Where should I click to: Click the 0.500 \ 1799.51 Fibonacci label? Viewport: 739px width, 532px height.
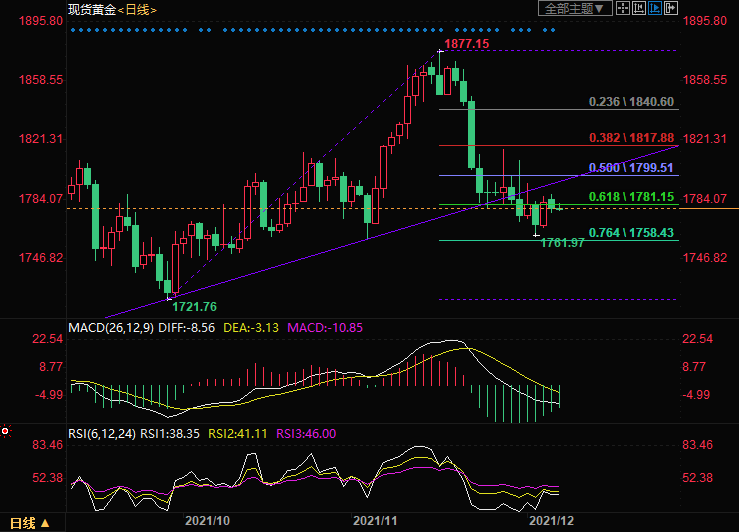point(631,168)
